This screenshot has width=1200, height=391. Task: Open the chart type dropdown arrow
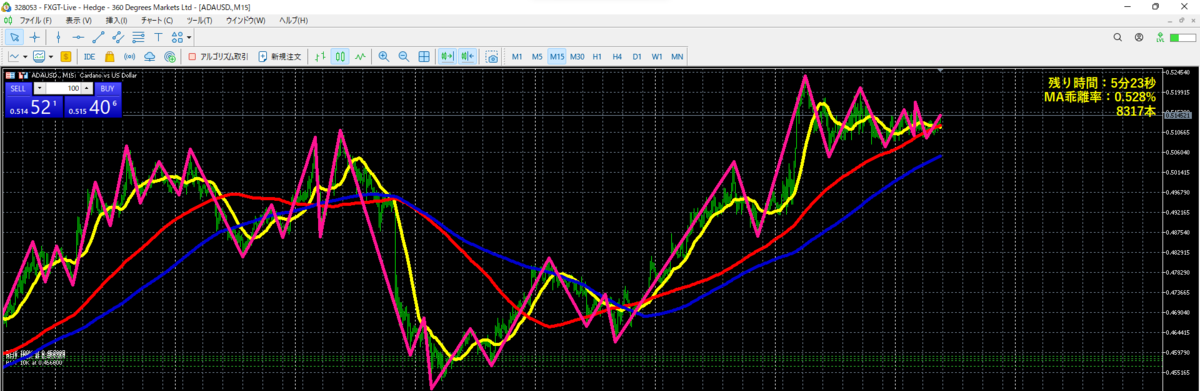[25, 57]
